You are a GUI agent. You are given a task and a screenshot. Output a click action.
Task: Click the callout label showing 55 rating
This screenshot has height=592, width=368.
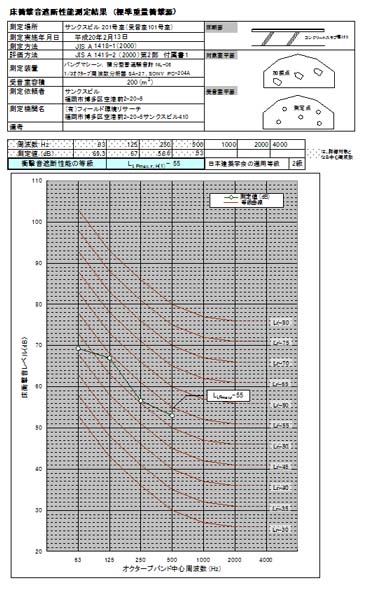[x=228, y=395]
